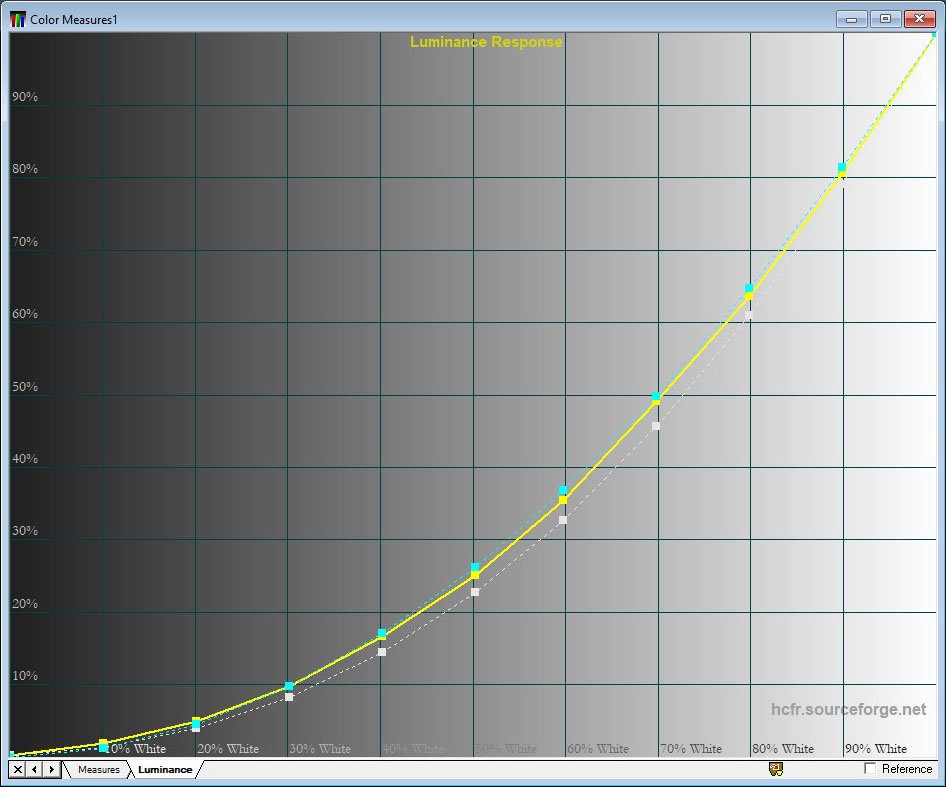This screenshot has width=946, height=787.
Task: Click the small yellow icon beside Reference
Action: pos(775,768)
